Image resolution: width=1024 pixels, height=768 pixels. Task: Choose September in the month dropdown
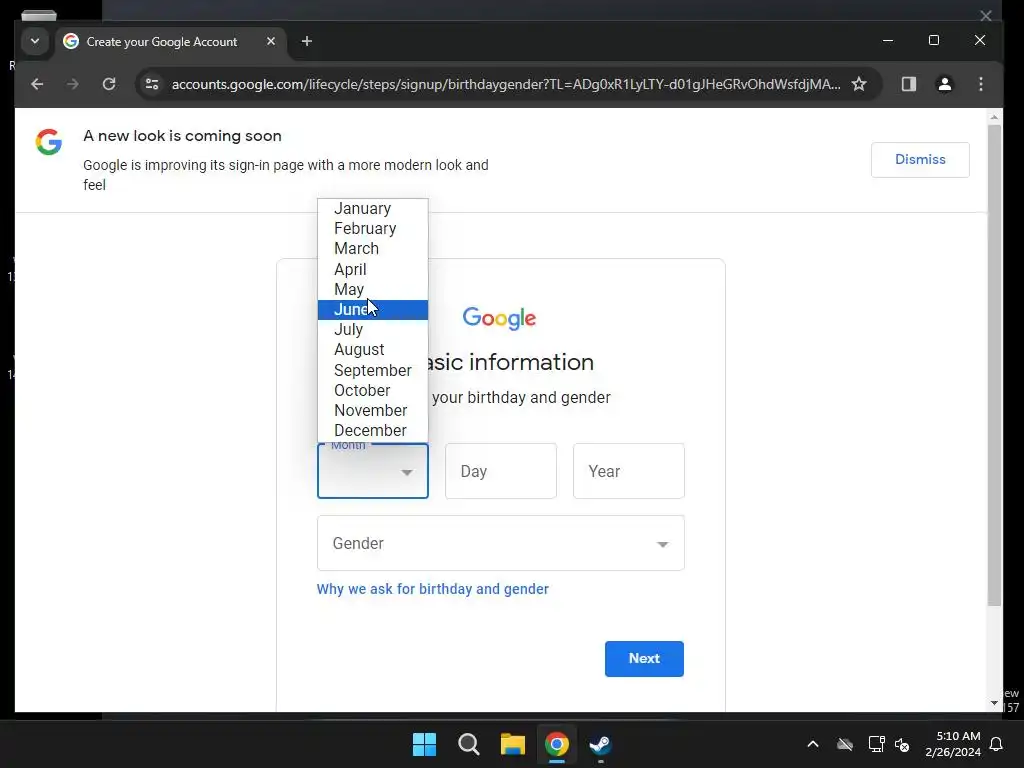372,370
